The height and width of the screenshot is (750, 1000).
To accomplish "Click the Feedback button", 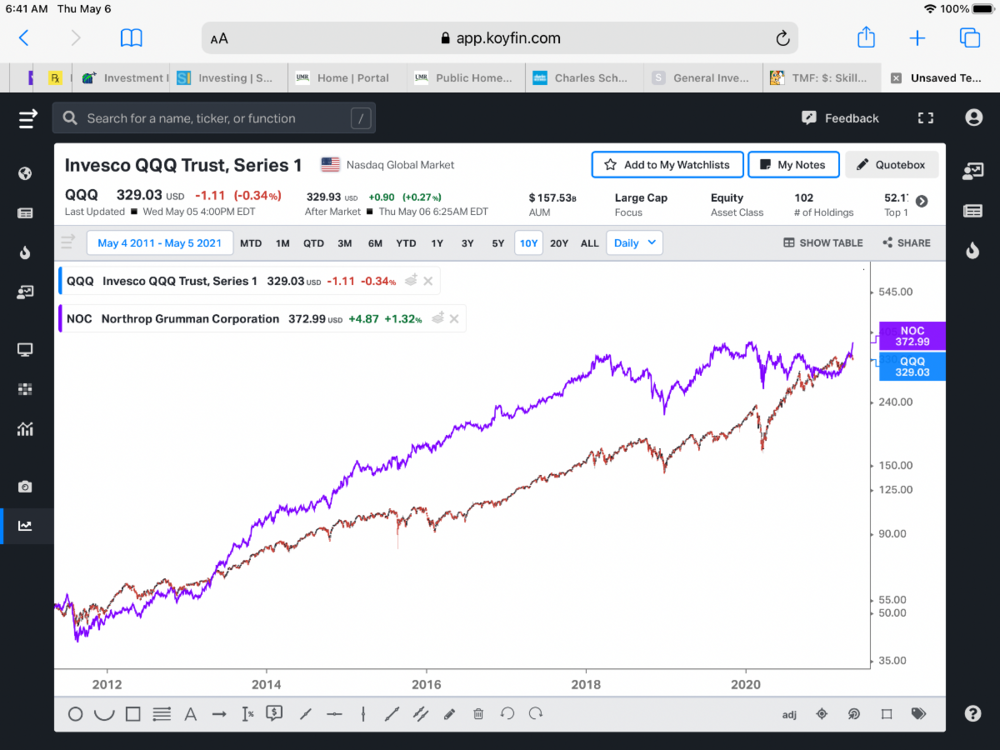I will (x=841, y=118).
